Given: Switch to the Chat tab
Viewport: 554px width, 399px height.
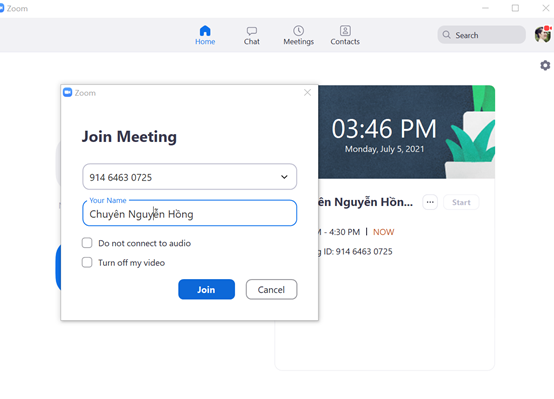Looking at the screenshot, I should click(x=252, y=36).
